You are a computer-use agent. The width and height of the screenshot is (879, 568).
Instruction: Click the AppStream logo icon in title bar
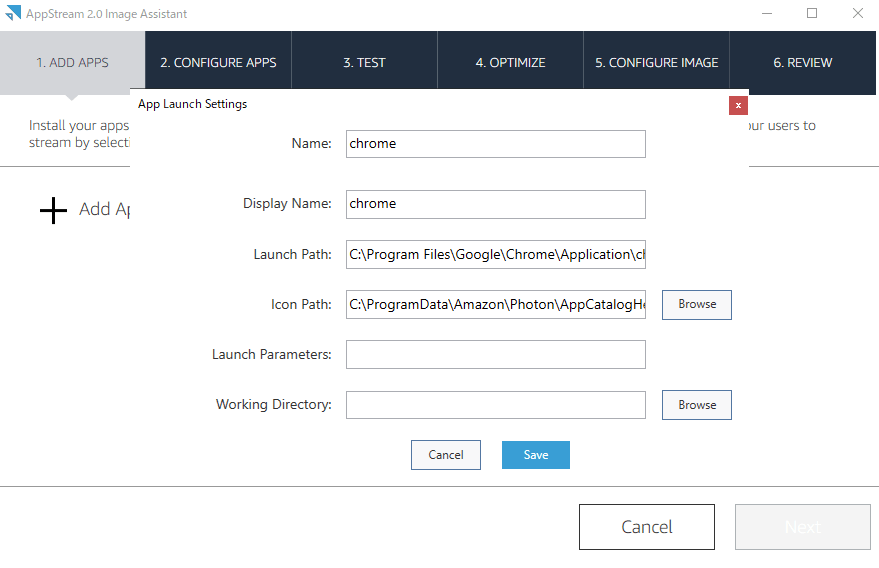13,13
